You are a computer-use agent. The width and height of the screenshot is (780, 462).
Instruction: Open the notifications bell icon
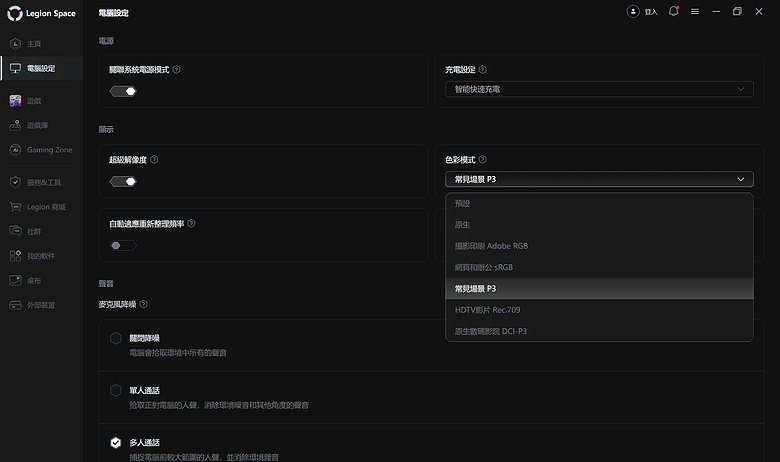coord(674,11)
